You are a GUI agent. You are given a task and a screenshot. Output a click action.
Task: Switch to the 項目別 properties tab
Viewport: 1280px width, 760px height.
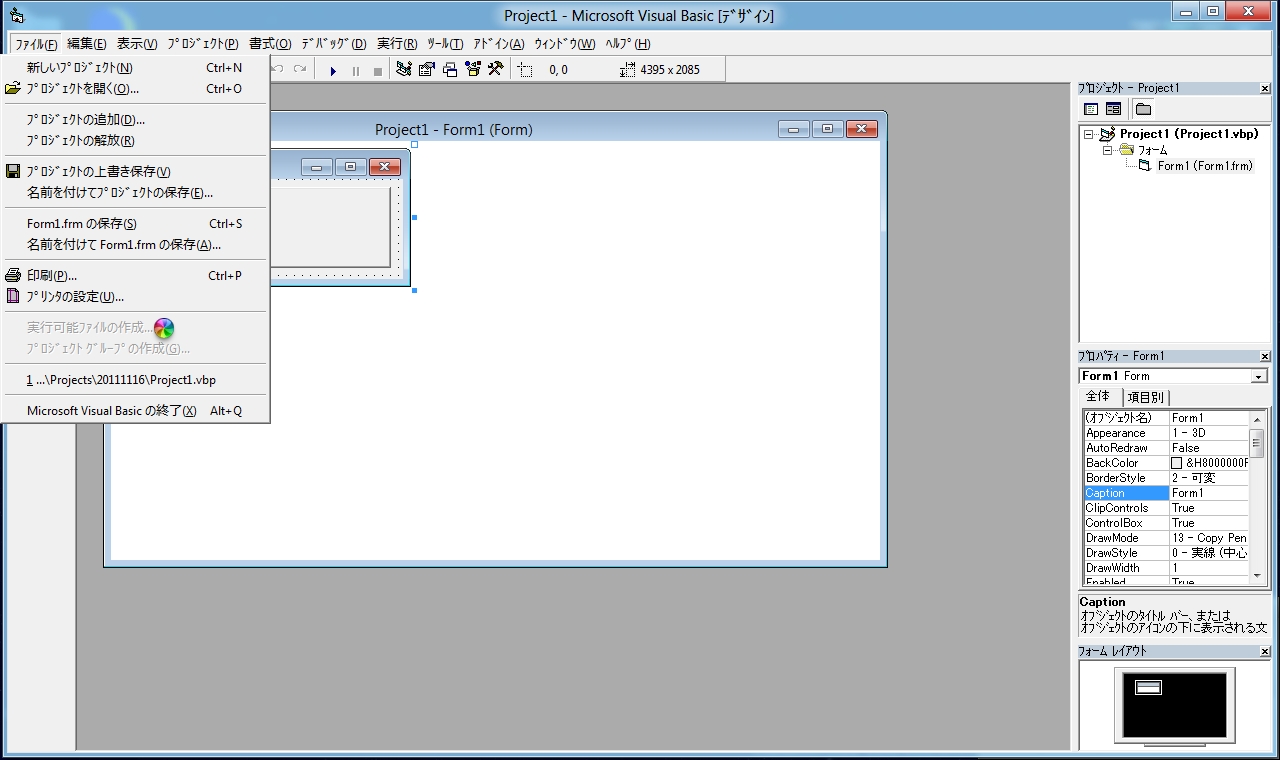click(x=1145, y=398)
